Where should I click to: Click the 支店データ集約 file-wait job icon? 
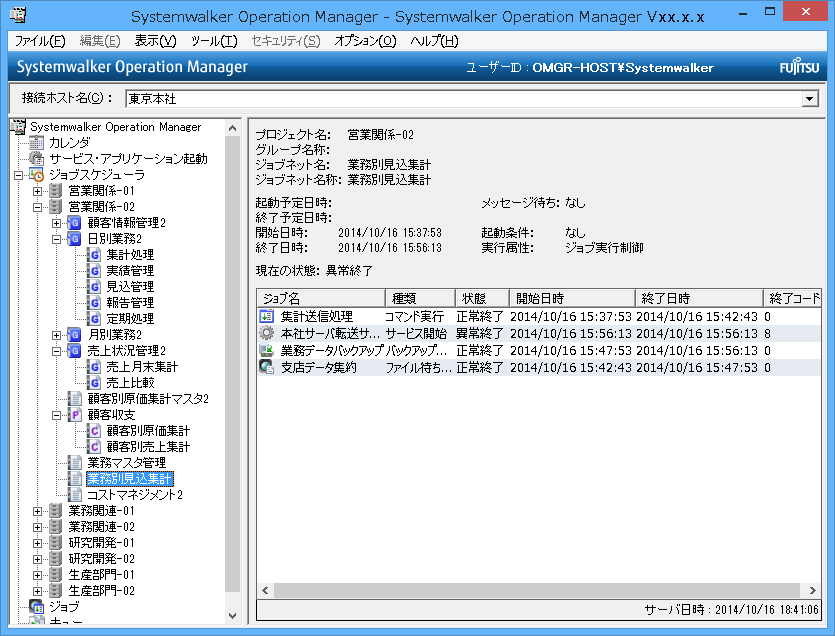(266, 367)
